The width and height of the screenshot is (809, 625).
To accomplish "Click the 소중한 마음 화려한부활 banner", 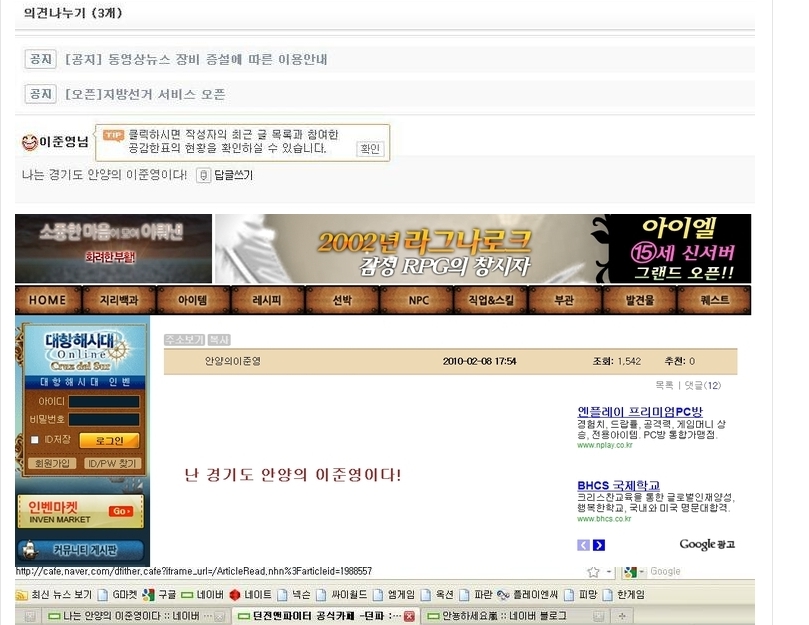I will tap(114, 249).
